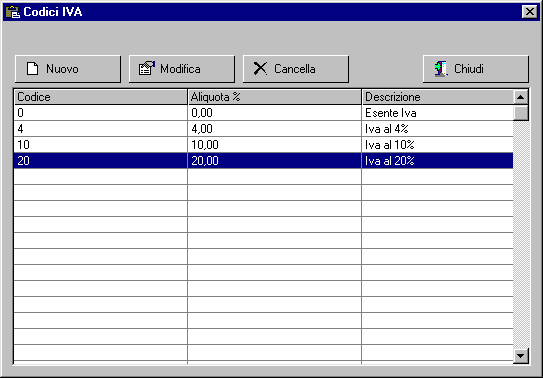Click the 20,00 aliquota cell
The height and width of the screenshot is (378, 543).
coord(275,161)
